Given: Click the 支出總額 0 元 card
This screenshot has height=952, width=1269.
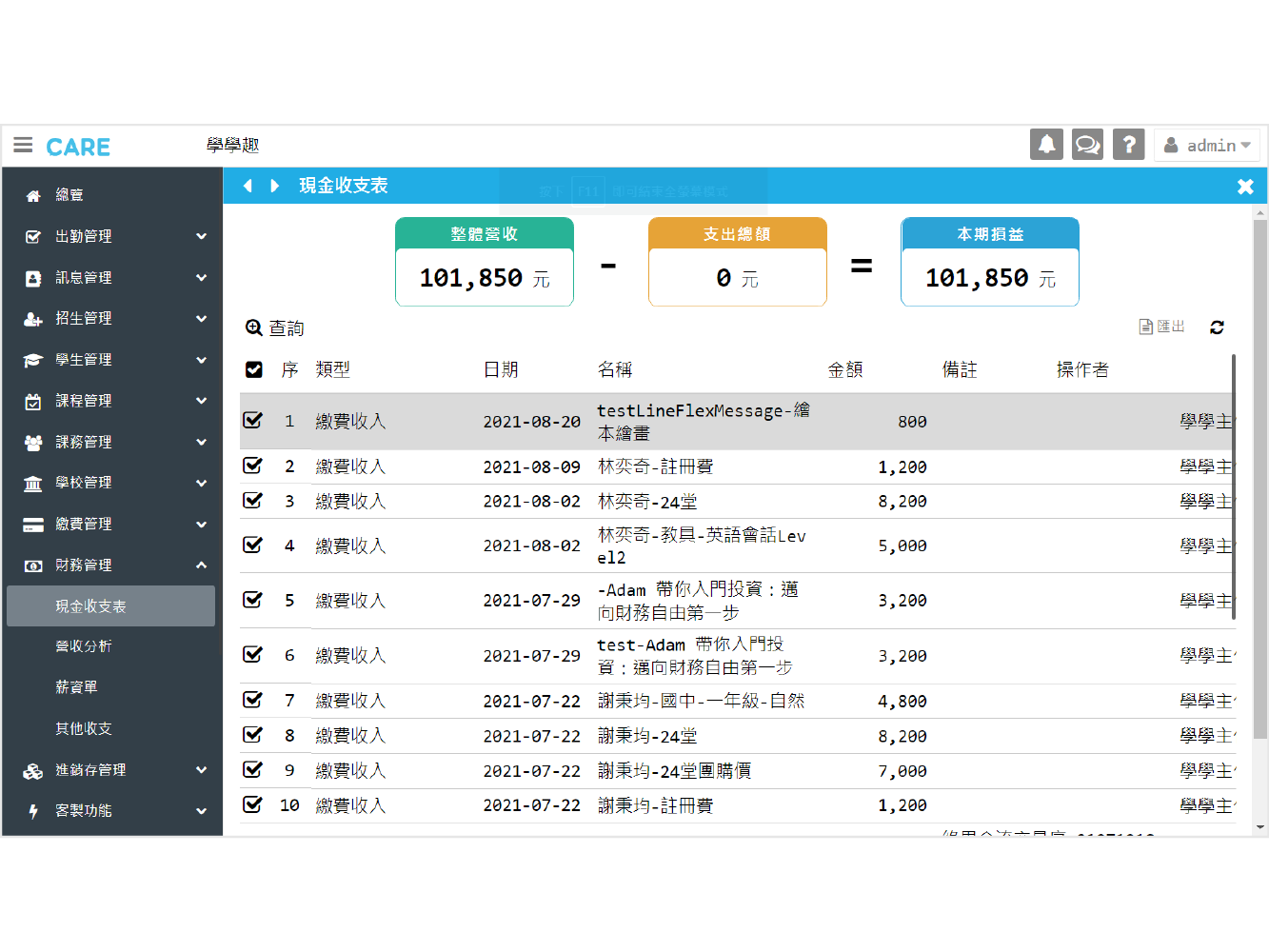Looking at the screenshot, I should pyautogui.click(x=738, y=262).
